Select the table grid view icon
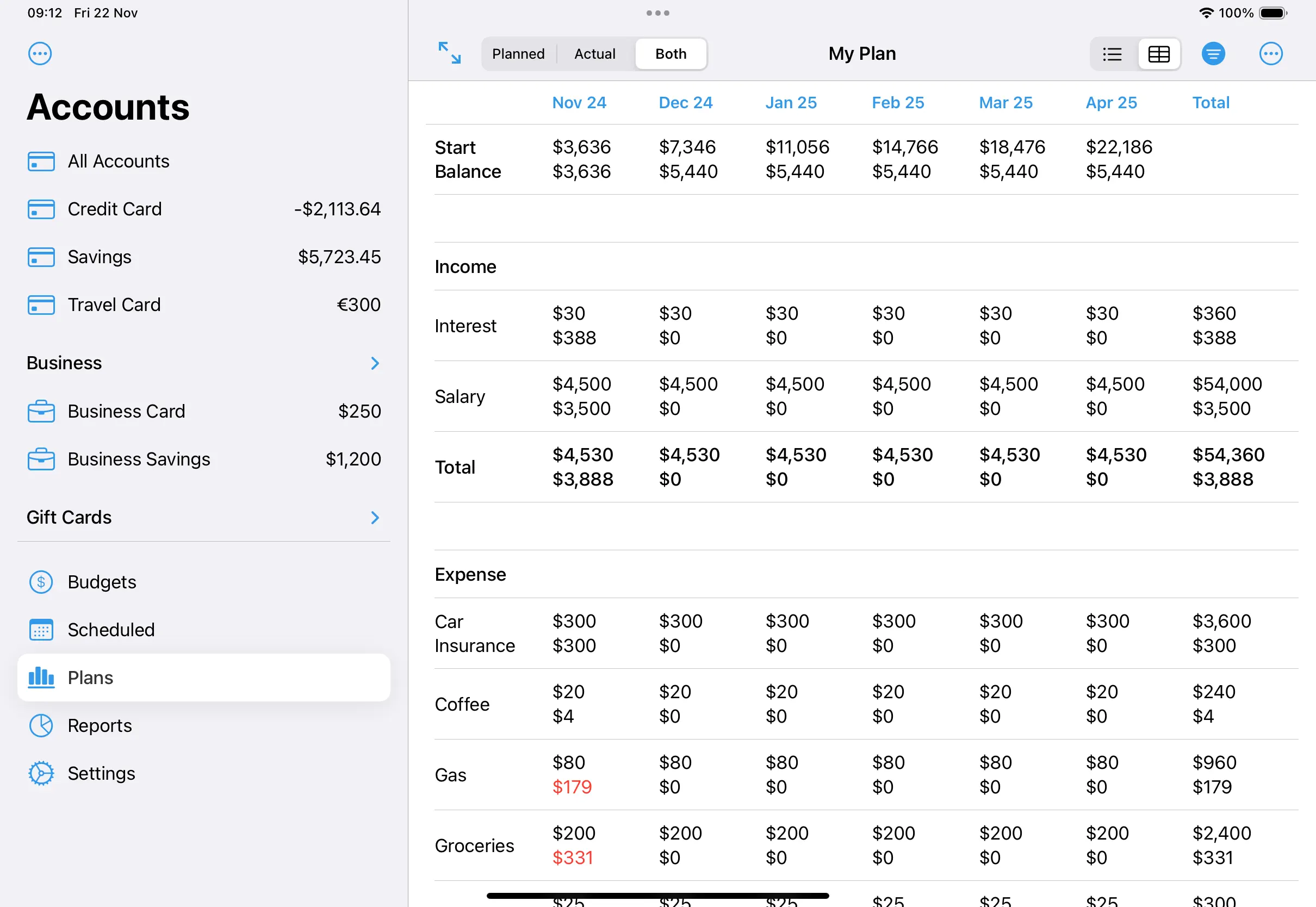Viewport: 1316px width, 907px height. pyautogui.click(x=1159, y=54)
